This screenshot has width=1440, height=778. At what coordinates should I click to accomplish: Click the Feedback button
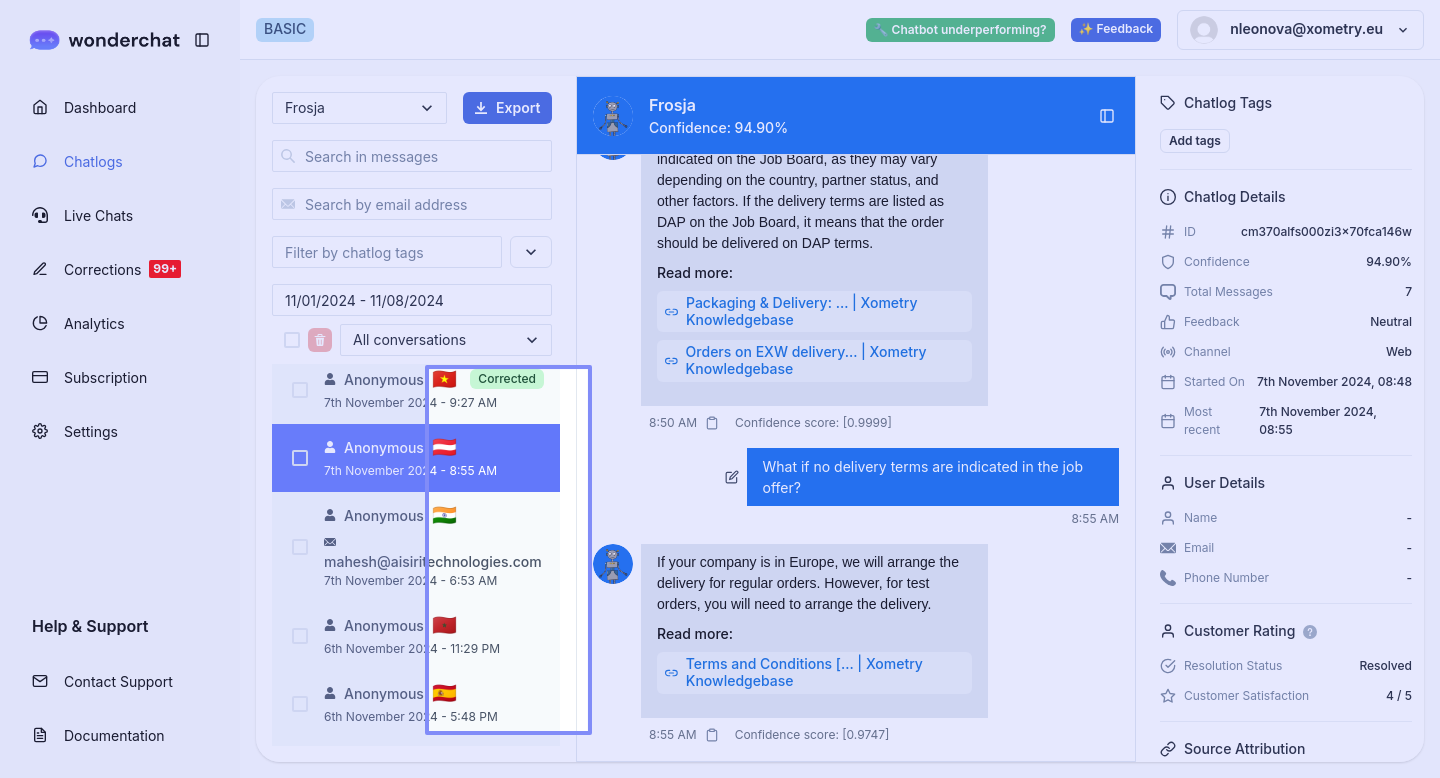1116,30
